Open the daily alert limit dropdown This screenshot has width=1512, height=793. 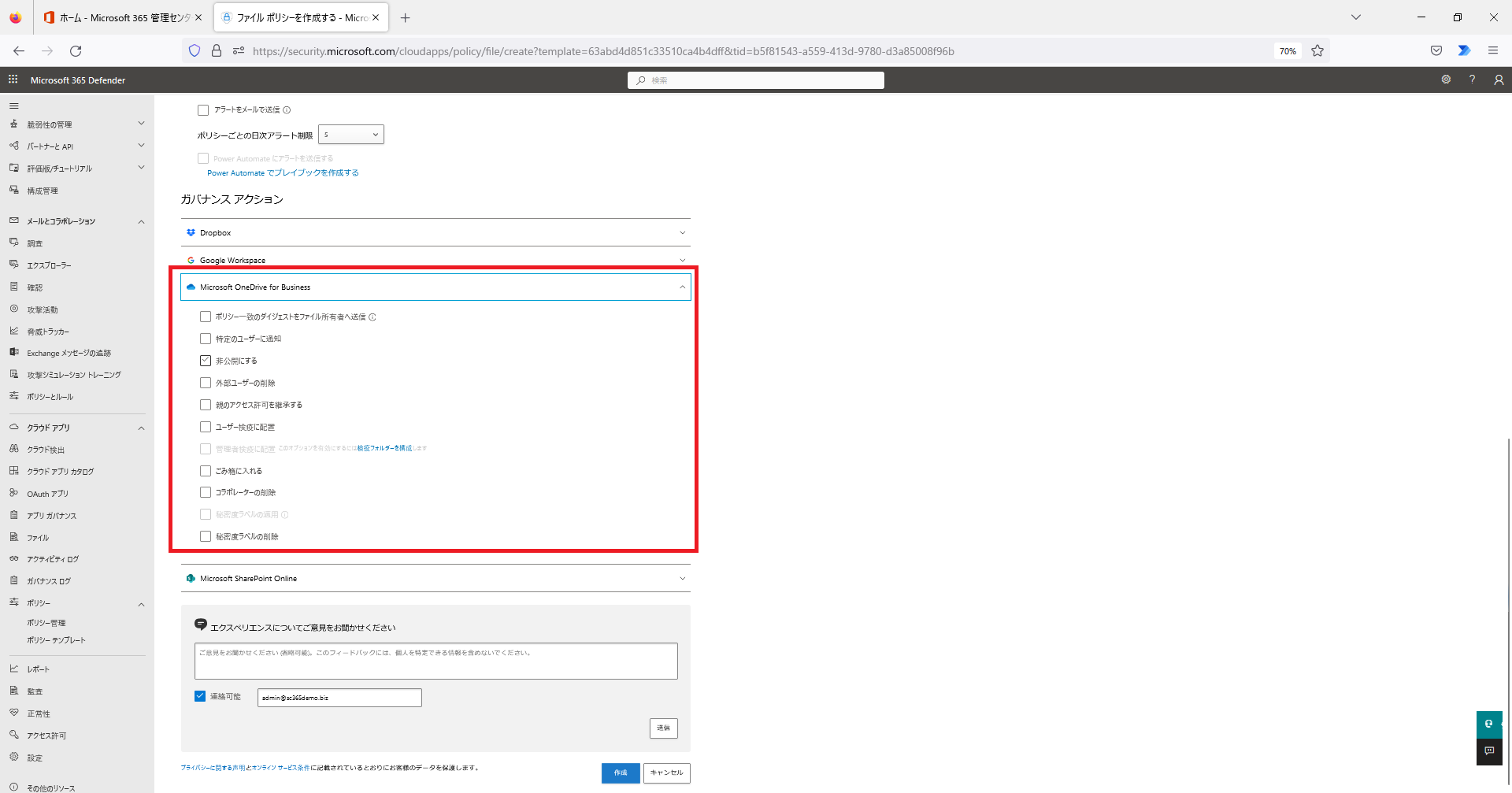click(351, 135)
